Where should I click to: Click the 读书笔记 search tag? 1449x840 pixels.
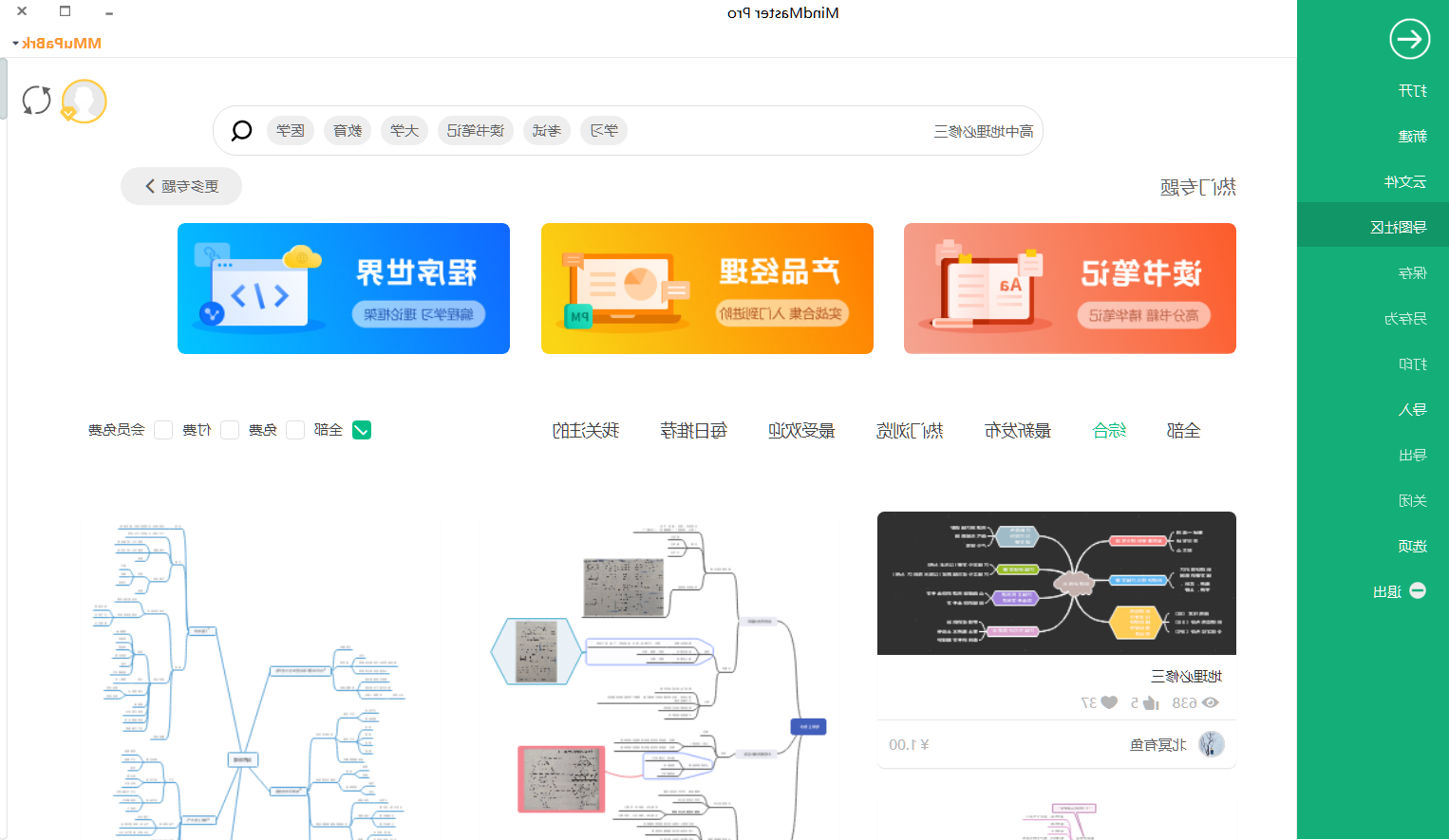point(476,130)
